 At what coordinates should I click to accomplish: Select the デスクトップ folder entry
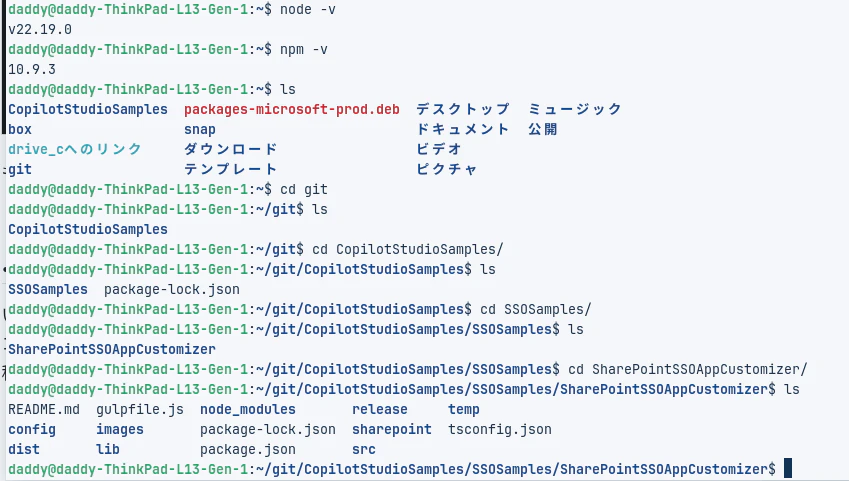coord(463,109)
